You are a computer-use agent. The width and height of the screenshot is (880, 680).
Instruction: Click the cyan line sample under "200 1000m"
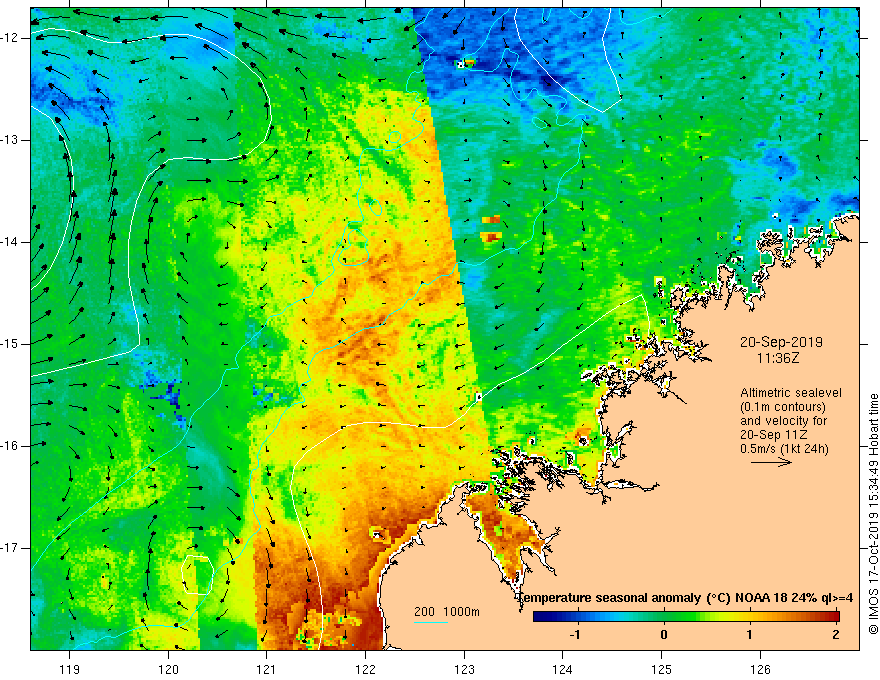coord(430,622)
